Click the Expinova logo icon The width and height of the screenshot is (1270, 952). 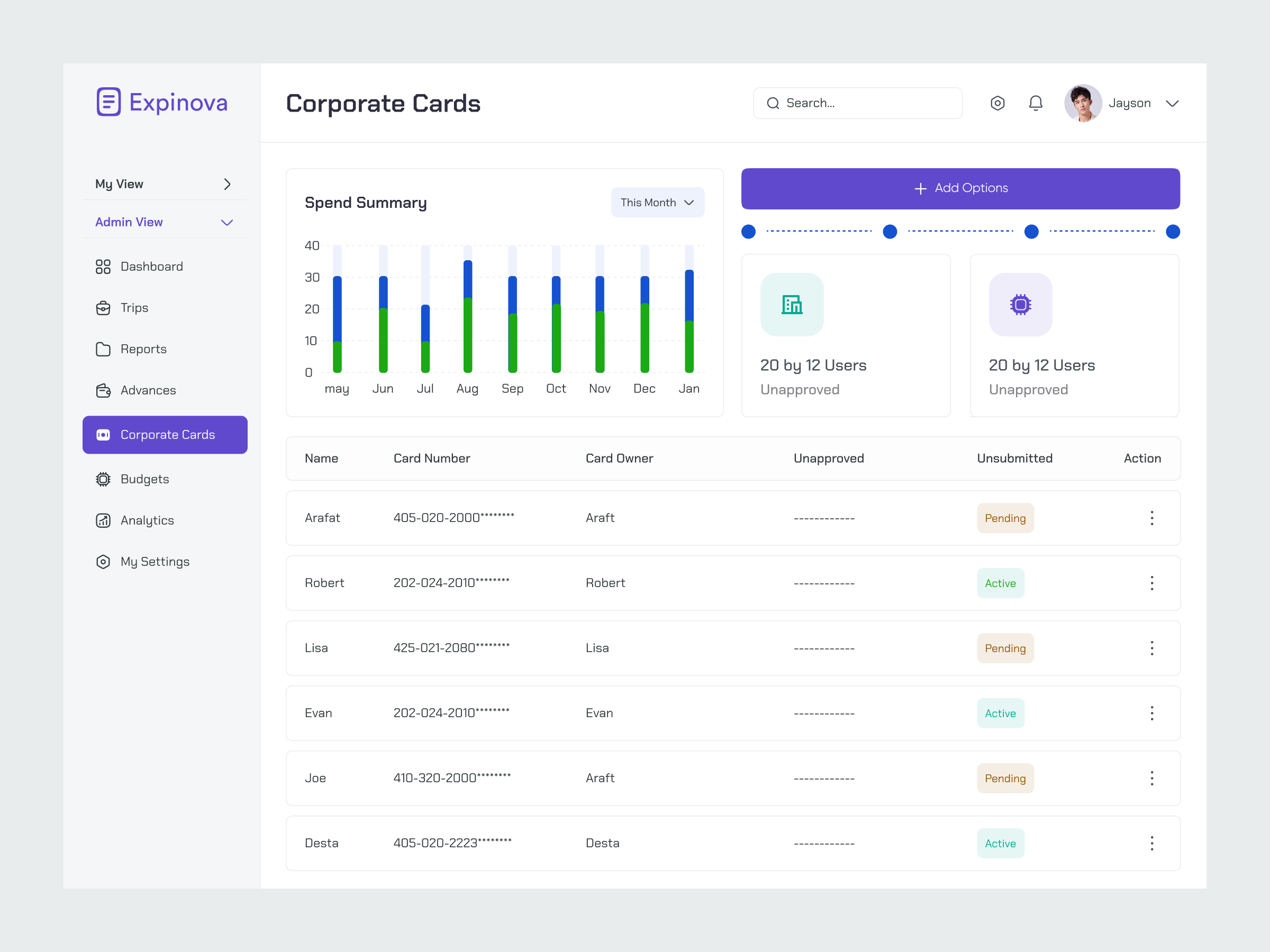pos(108,102)
